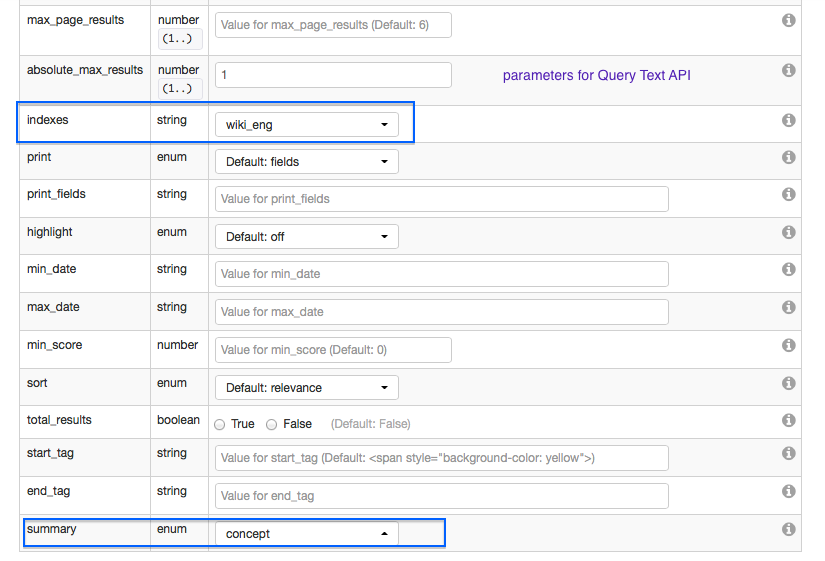Click info icon for max_page_results row

[x=788, y=20]
